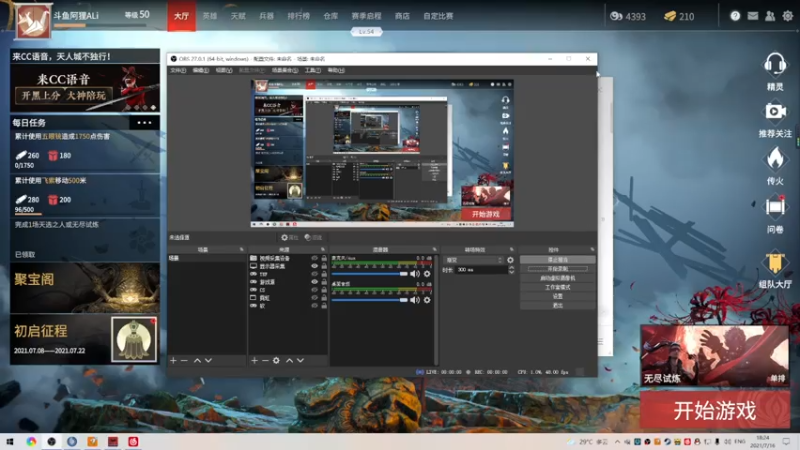
Task: Open game settings gear at top right
Action: 788,16
